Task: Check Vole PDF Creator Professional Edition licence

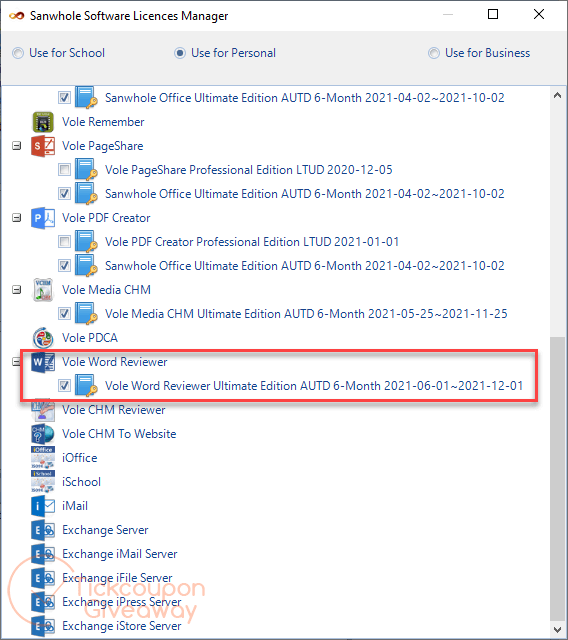Action: (x=64, y=242)
